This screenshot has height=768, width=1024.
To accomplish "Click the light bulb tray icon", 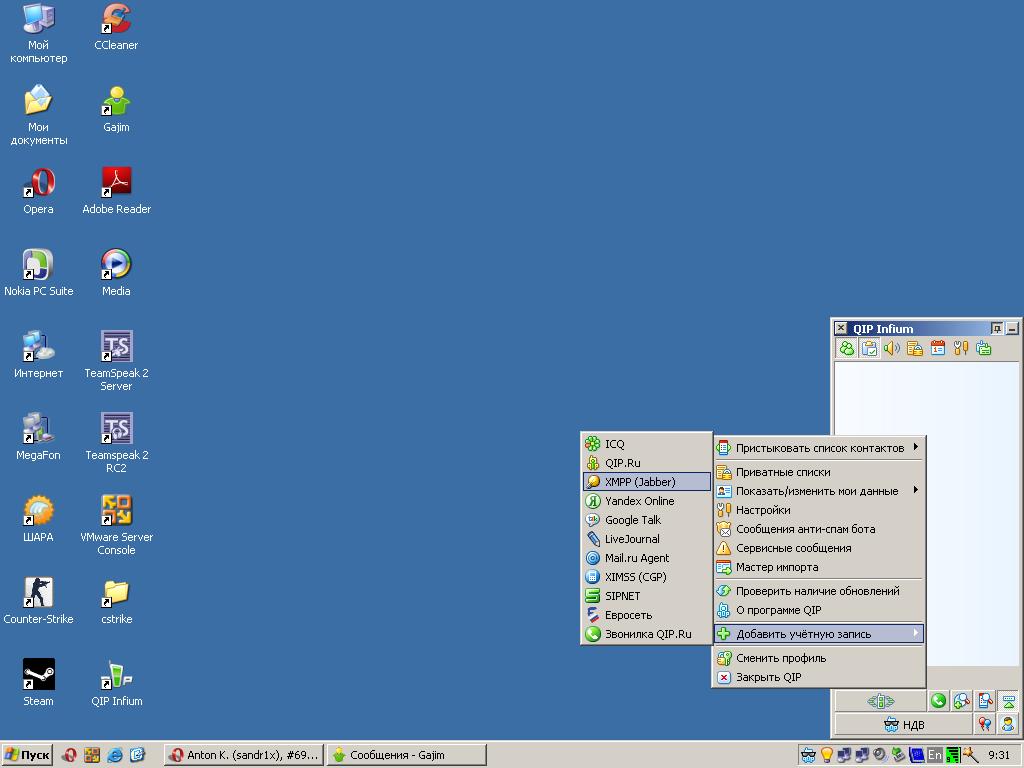I will point(827,755).
